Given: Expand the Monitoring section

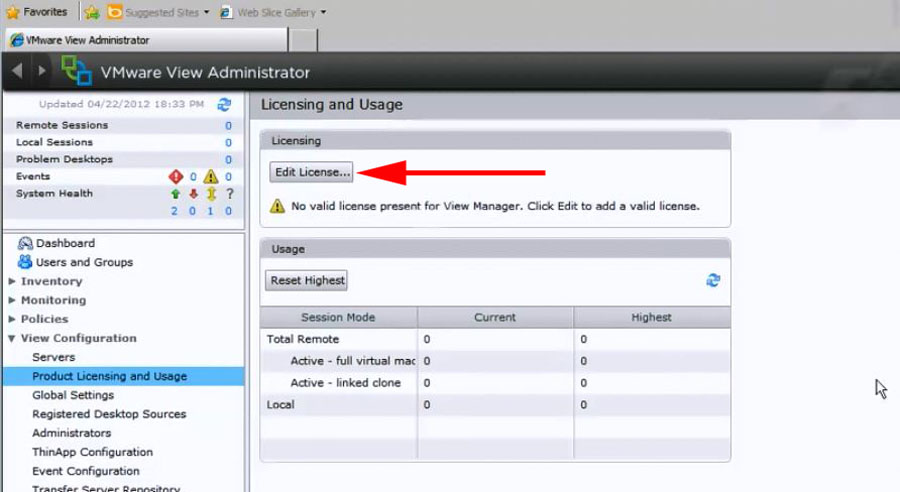Looking at the screenshot, I should 12,300.
